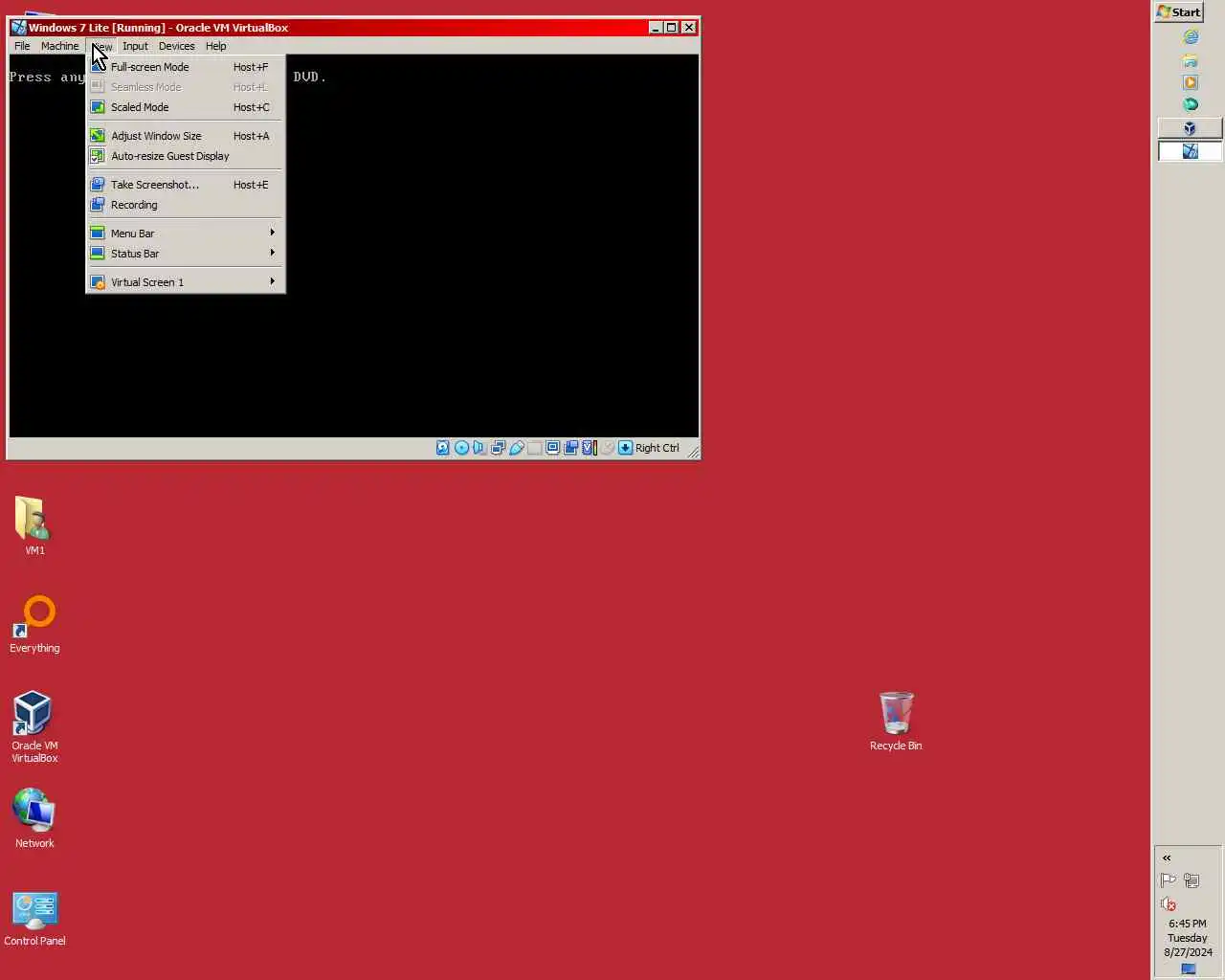The width and height of the screenshot is (1225, 980).
Task: Toggle Recording in View menu
Action: [186, 205]
